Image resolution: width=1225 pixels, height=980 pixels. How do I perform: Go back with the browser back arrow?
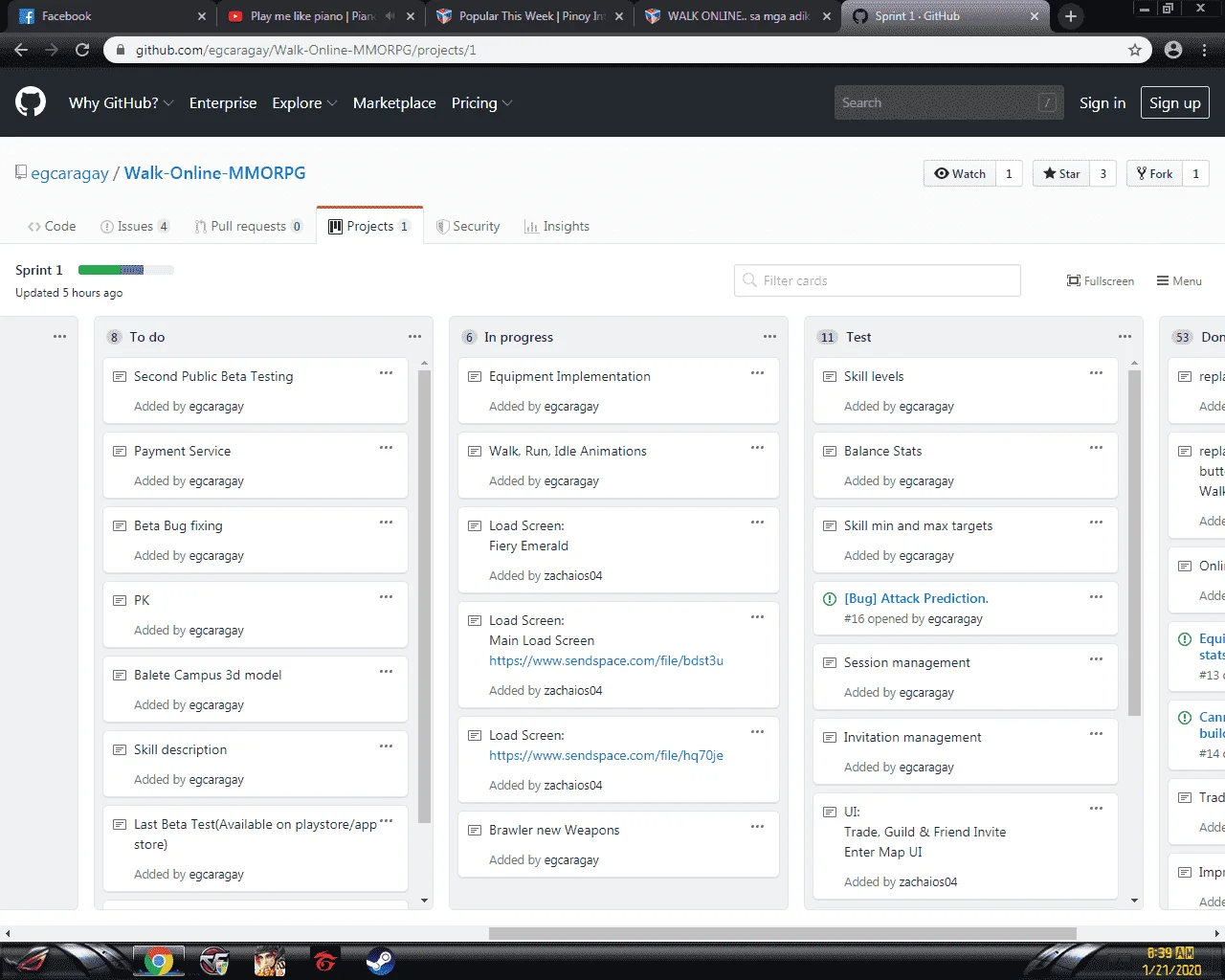click(x=21, y=50)
